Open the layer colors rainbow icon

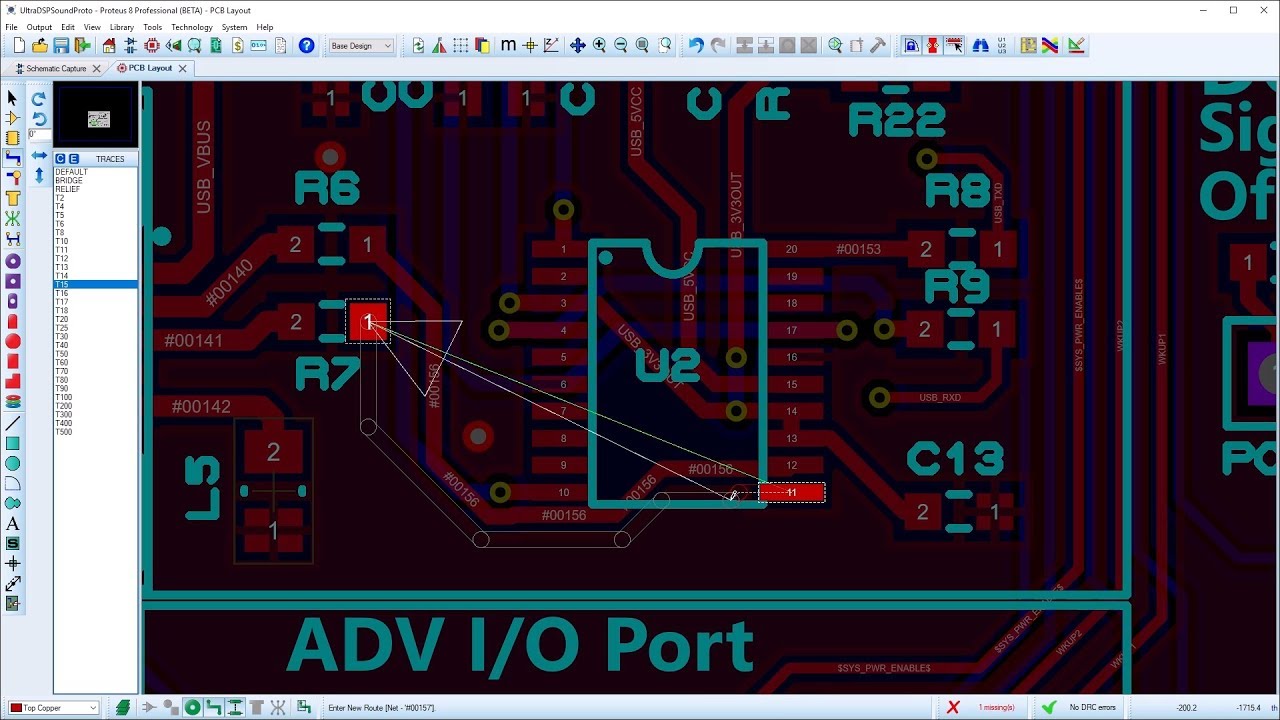tap(1050, 46)
